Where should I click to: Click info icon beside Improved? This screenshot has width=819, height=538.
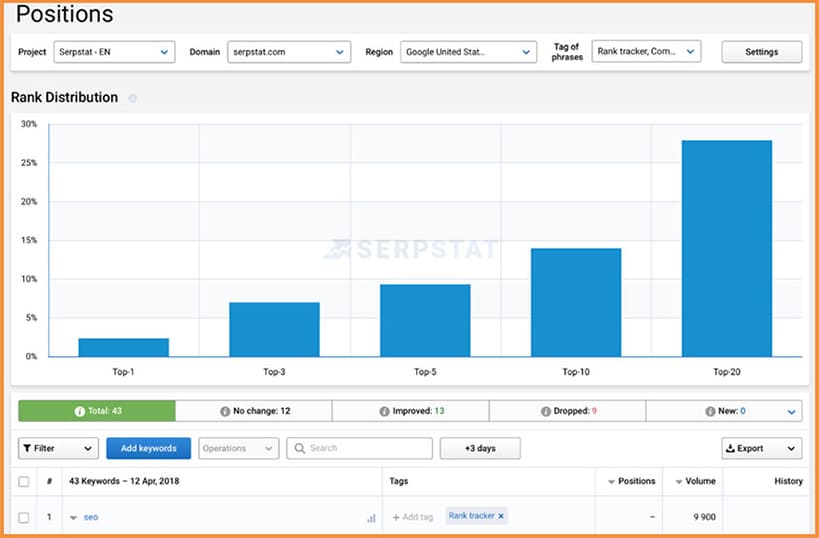(384, 412)
